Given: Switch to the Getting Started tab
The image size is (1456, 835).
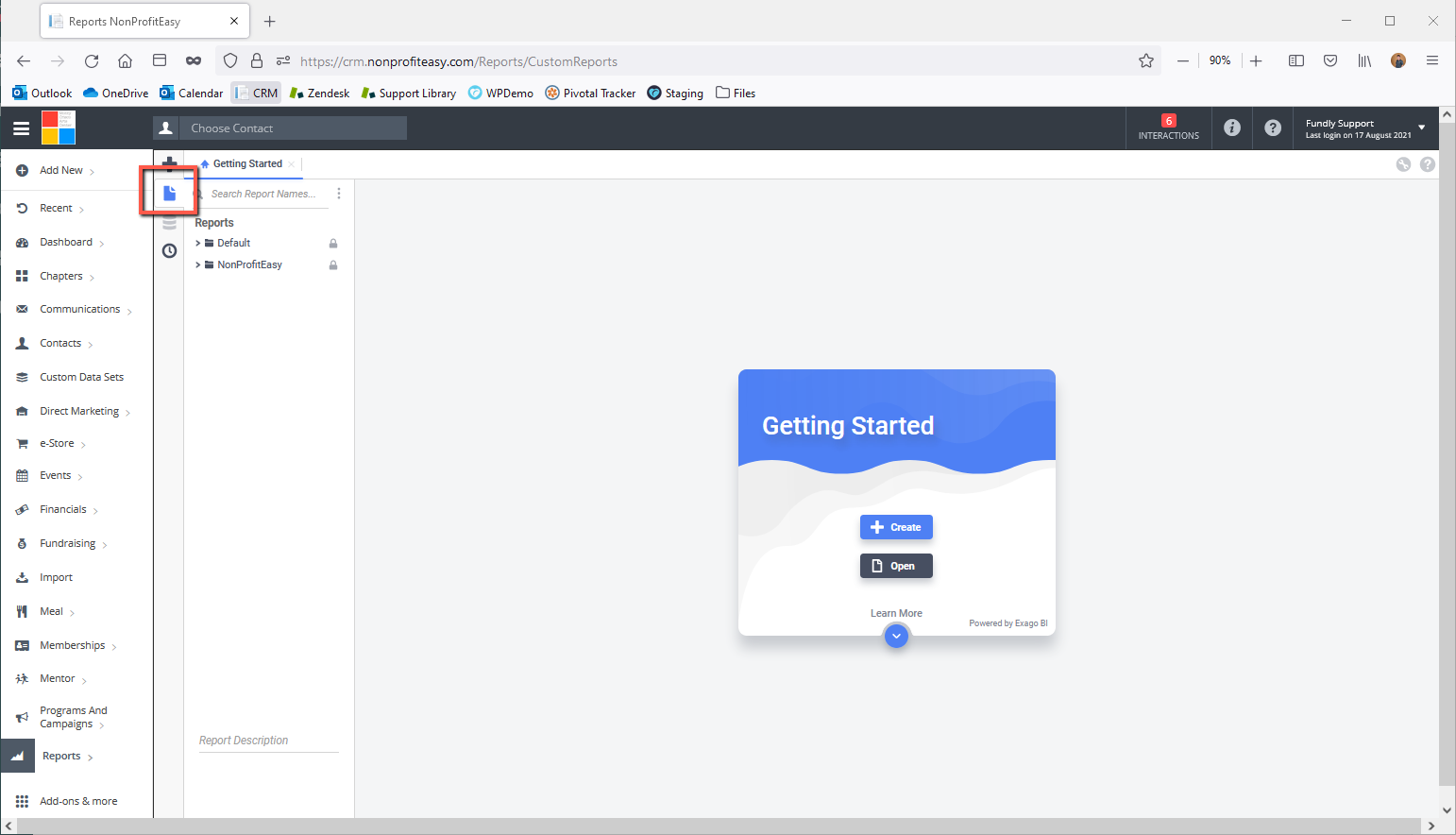Looking at the screenshot, I should pyautogui.click(x=247, y=164).
